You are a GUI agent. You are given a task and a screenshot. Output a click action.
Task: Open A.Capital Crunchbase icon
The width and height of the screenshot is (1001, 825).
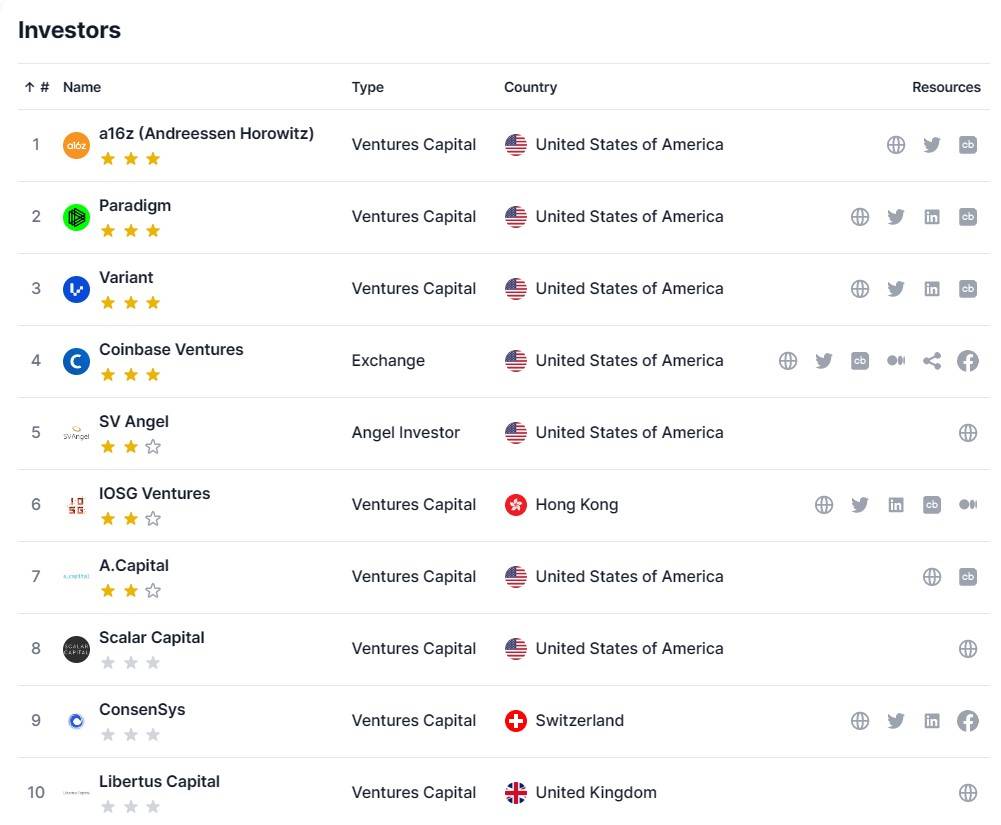[x=968, y=577]
